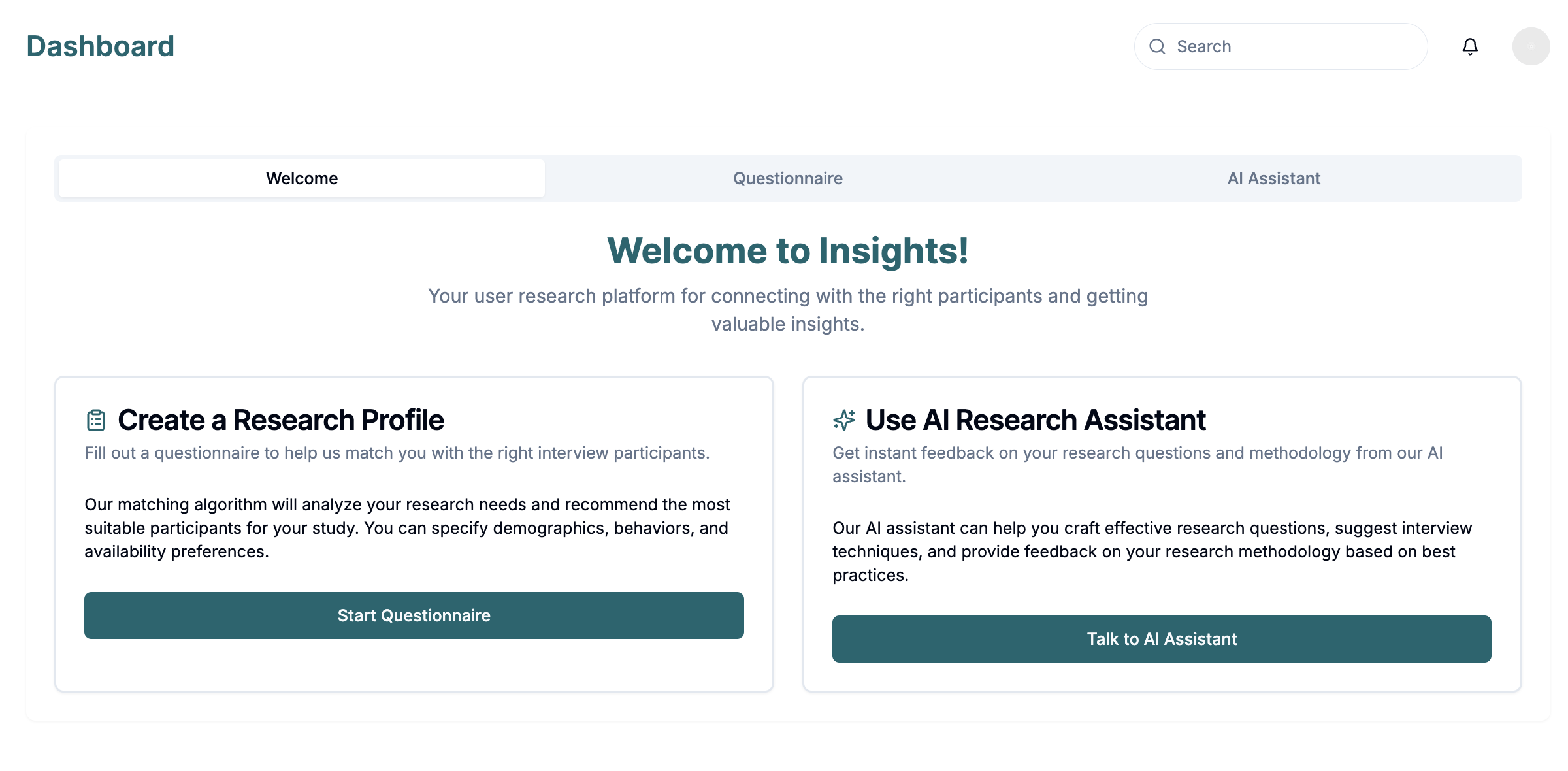Click the matching algorithm paragraph
Screen dimensions: 1568x771
pyautogui.click(x=407, y=528)
